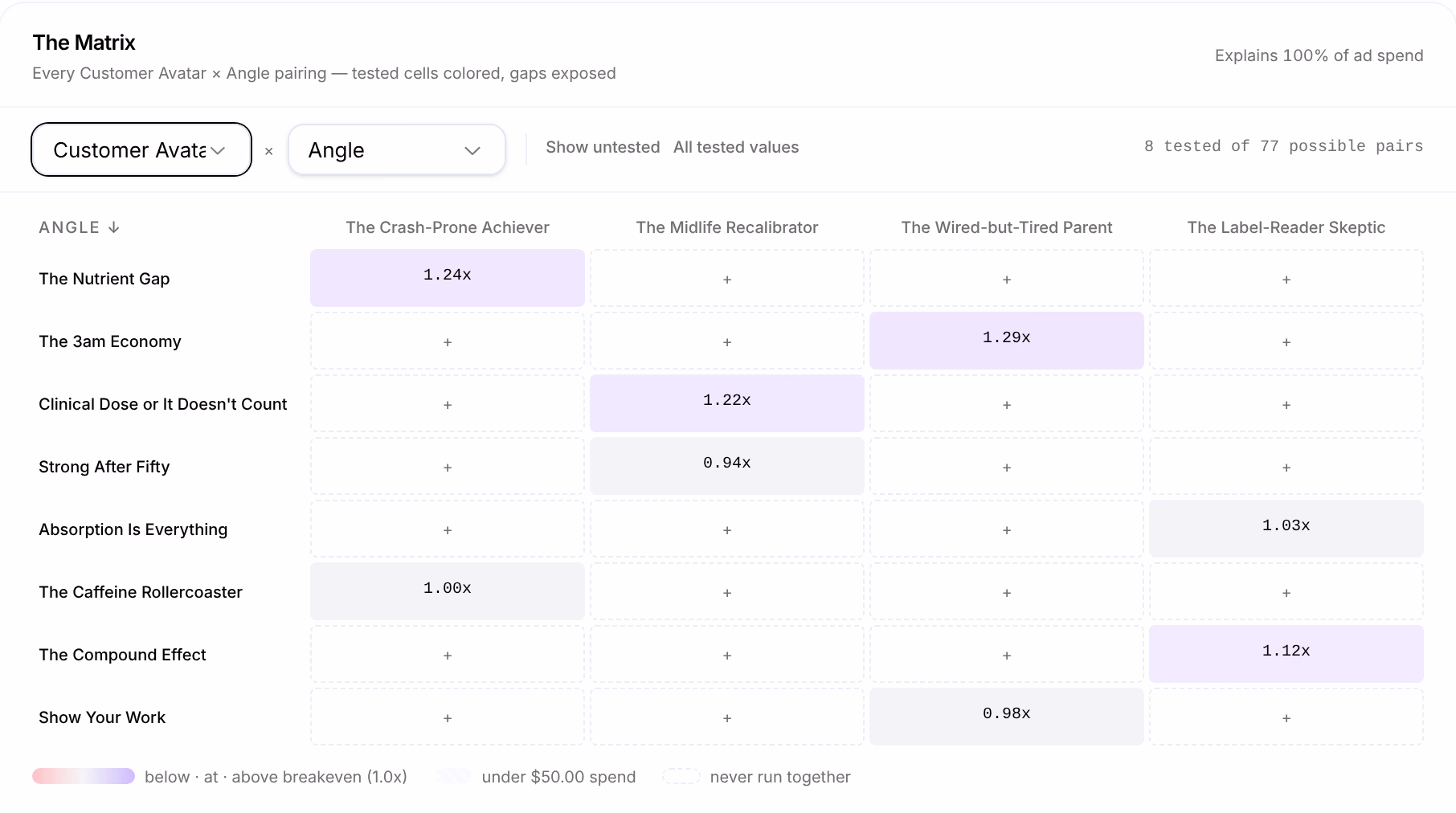Add Nutrient Gap × Wired-but-Tired Parent pairing
1456x813 pixels.
[1007, 278]
